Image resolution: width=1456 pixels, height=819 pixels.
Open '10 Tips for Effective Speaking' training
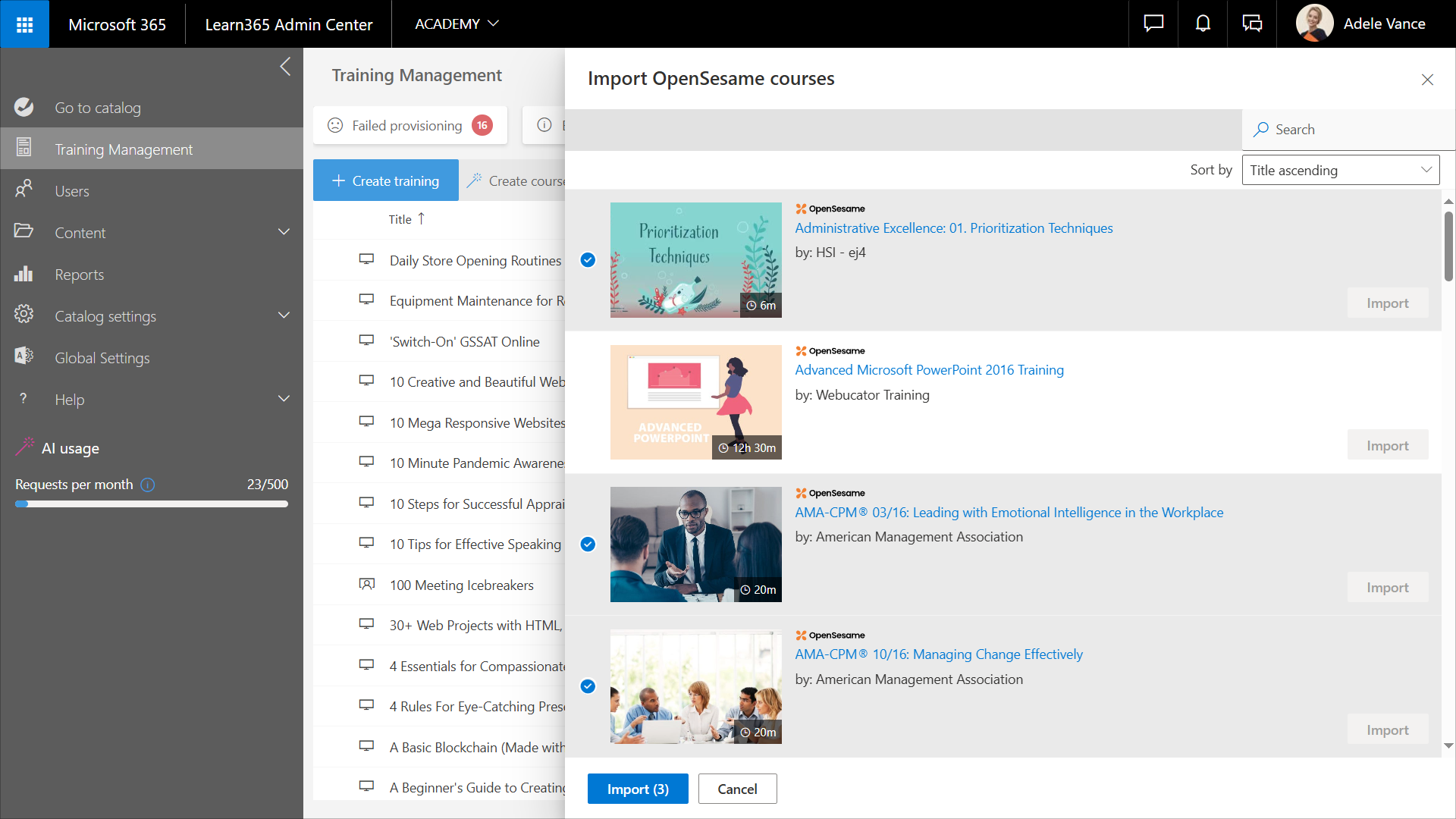tap(475, 544)
